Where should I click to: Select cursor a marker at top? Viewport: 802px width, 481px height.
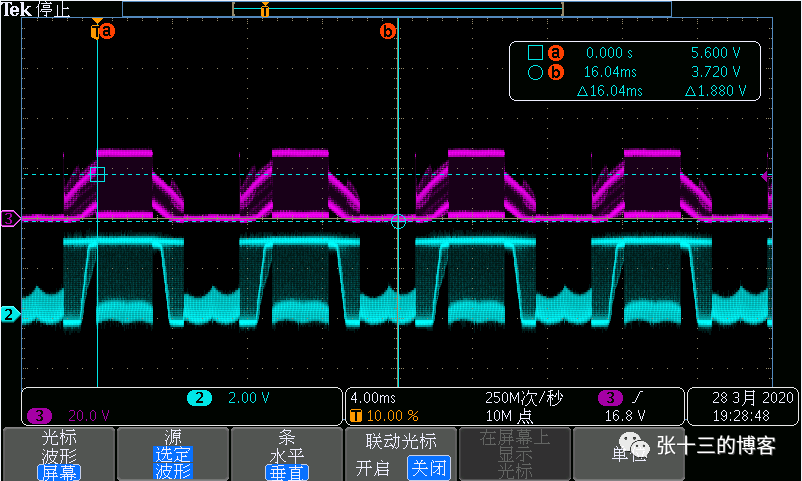106,31
